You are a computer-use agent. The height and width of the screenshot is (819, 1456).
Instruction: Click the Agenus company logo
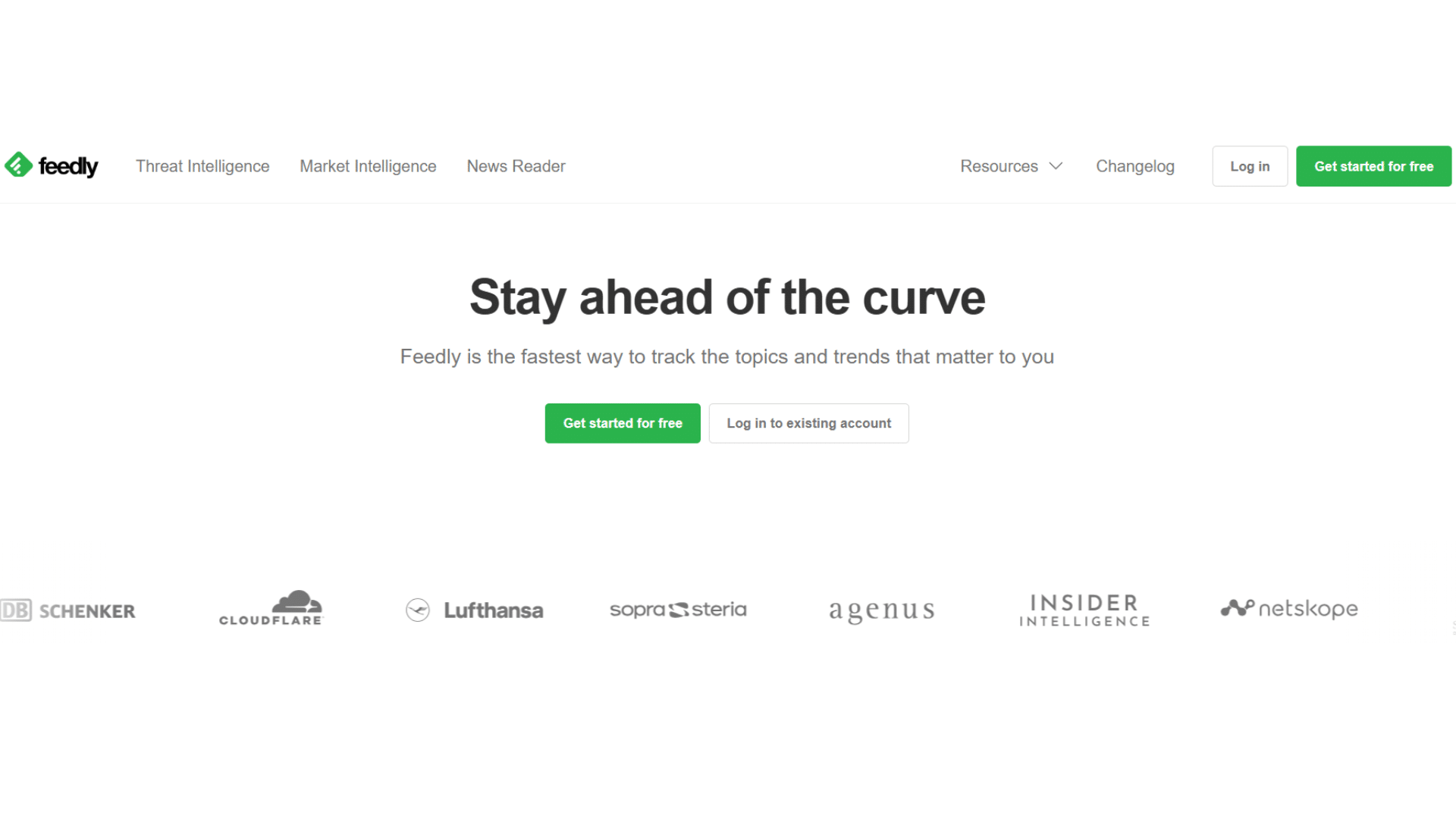coord(880,610)
